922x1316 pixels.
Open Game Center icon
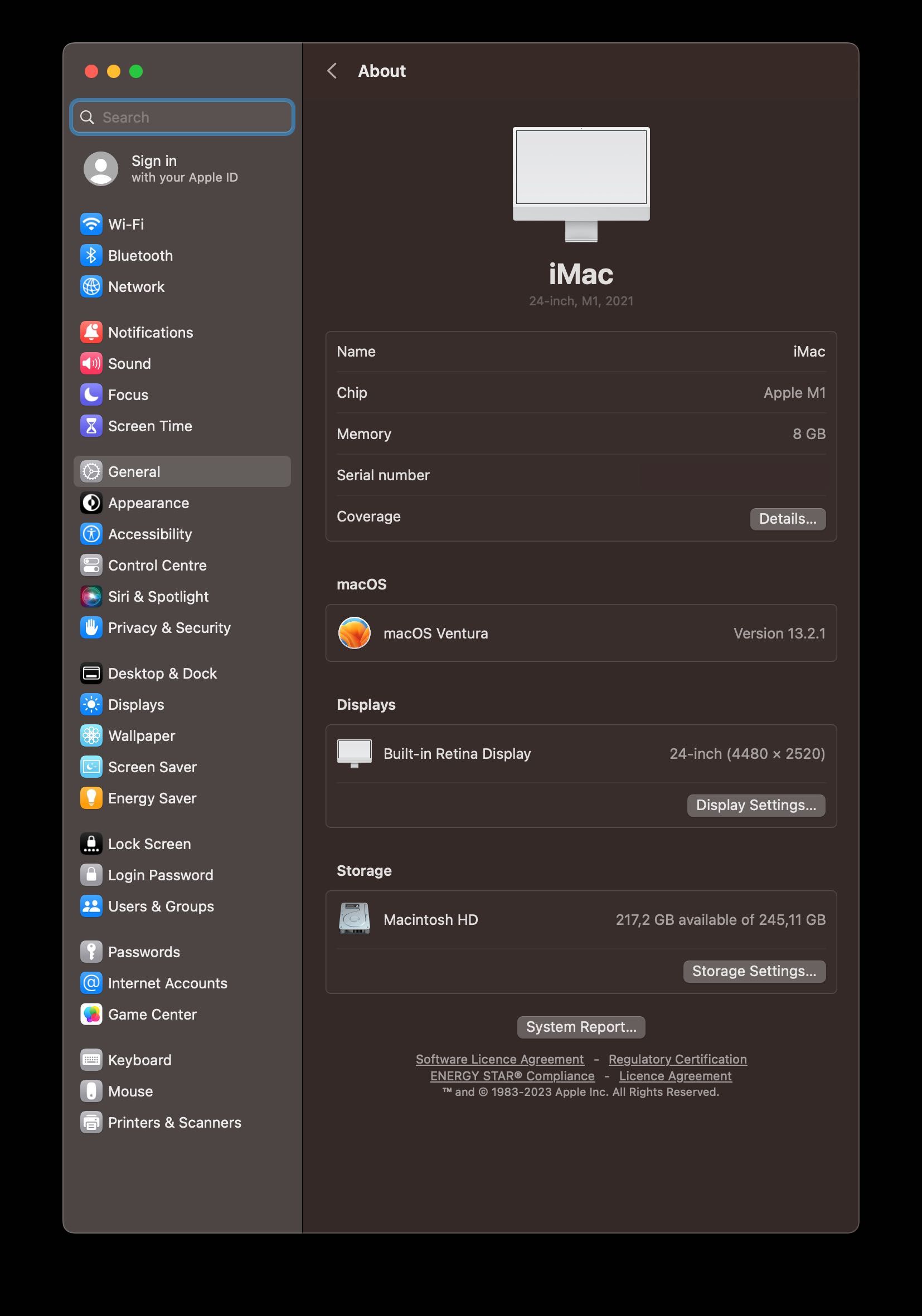pos(91,1015)
